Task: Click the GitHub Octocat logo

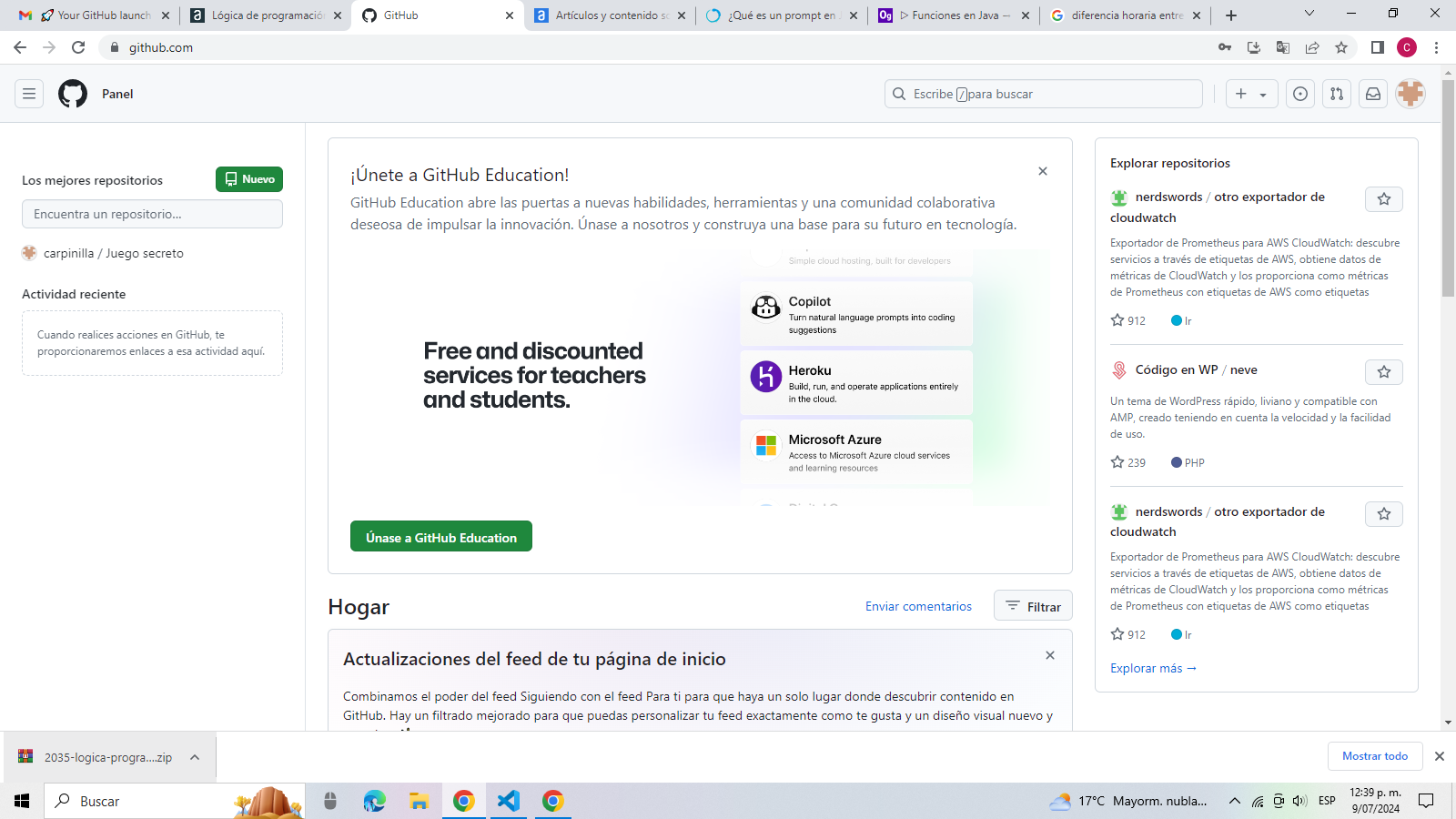Action: click(x=73, y=94)
